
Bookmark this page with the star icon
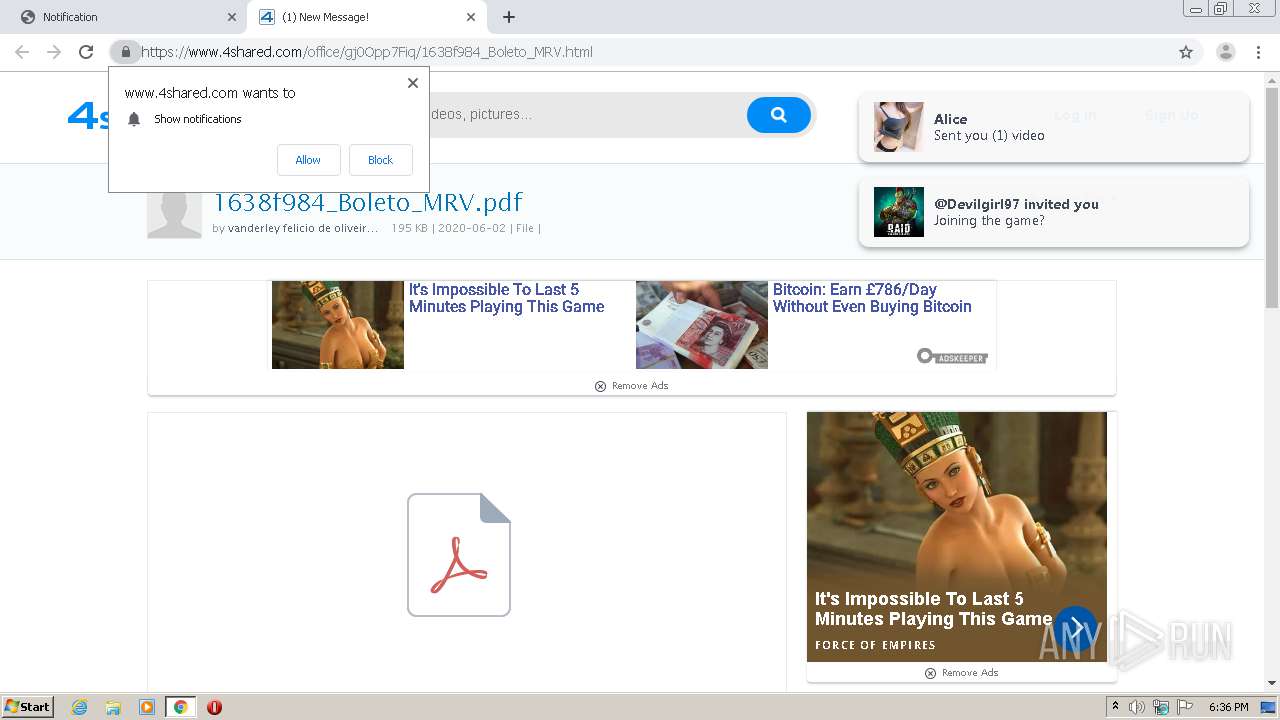(x=1186, y=52)
